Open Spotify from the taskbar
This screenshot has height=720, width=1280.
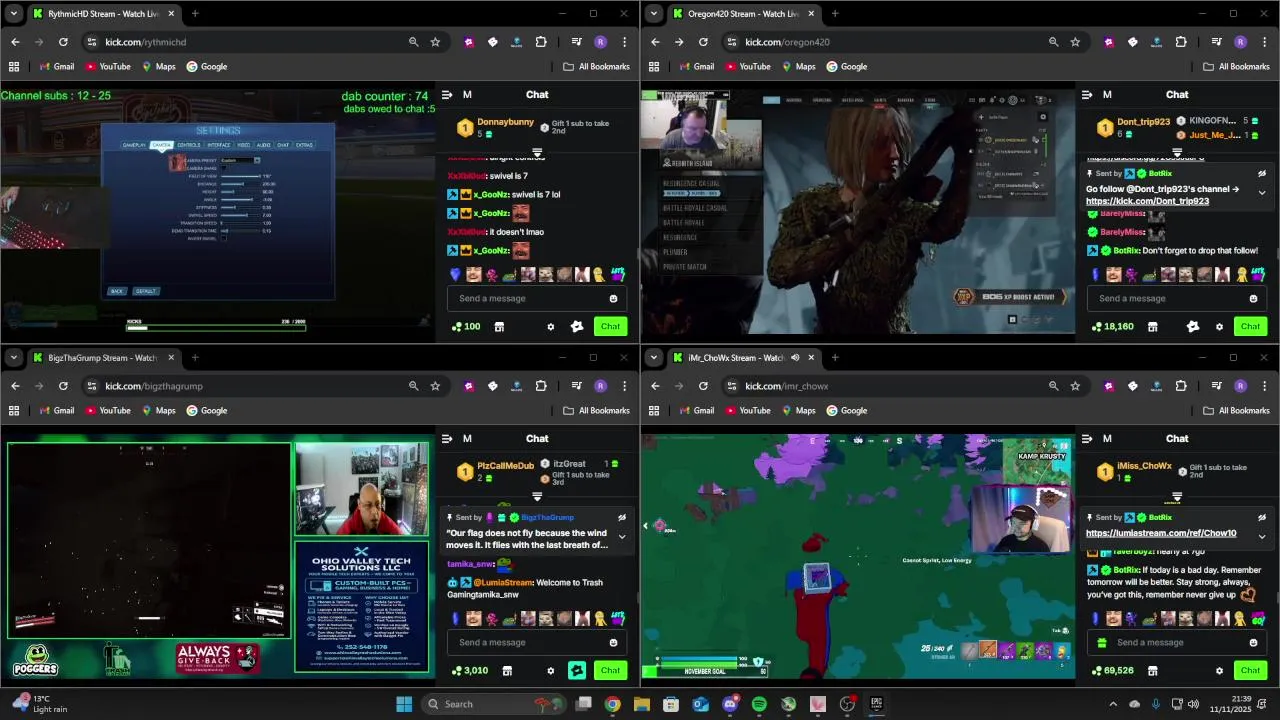(759, 704)
